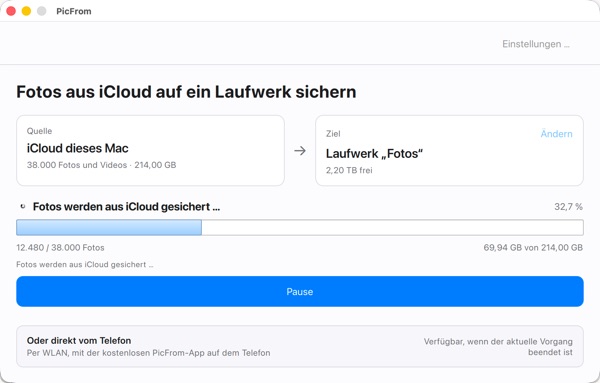Open Einstellungen settings link
This screenshot has width=600, height=383.
click(x=536, y=44)
